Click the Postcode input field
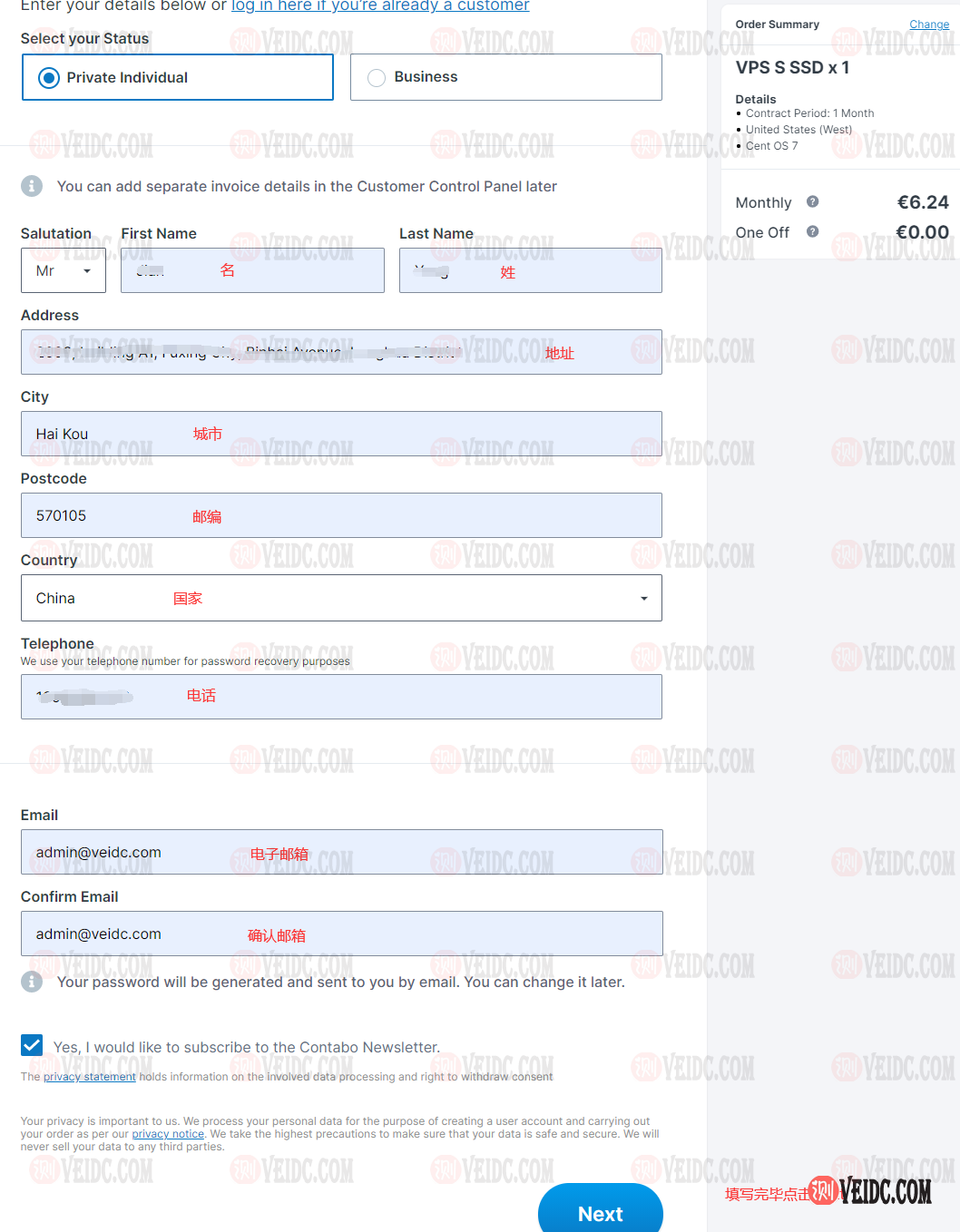Screen dimensions: 960x1232 point(341,515)
